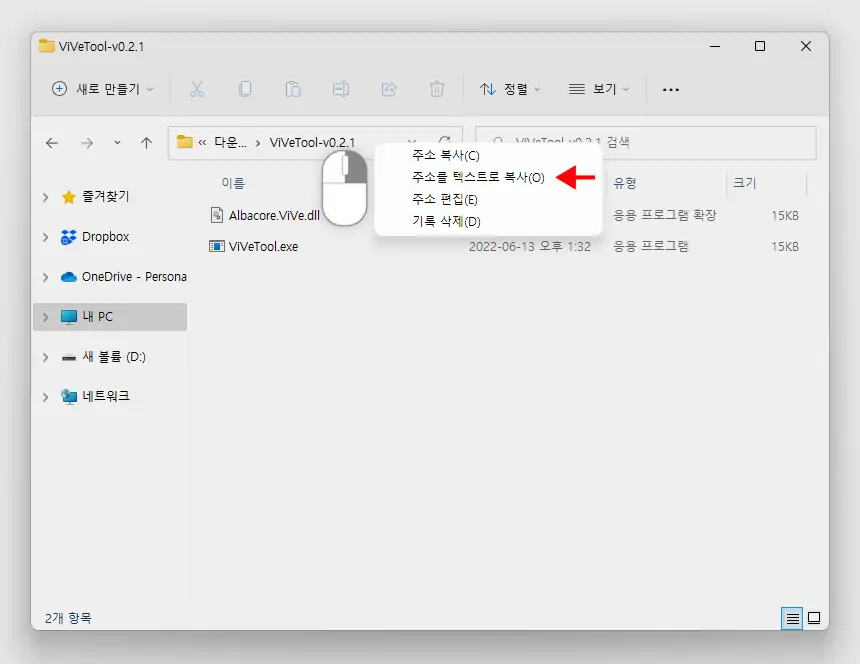Select 즐겨찾기 in navigation pane

106,196
